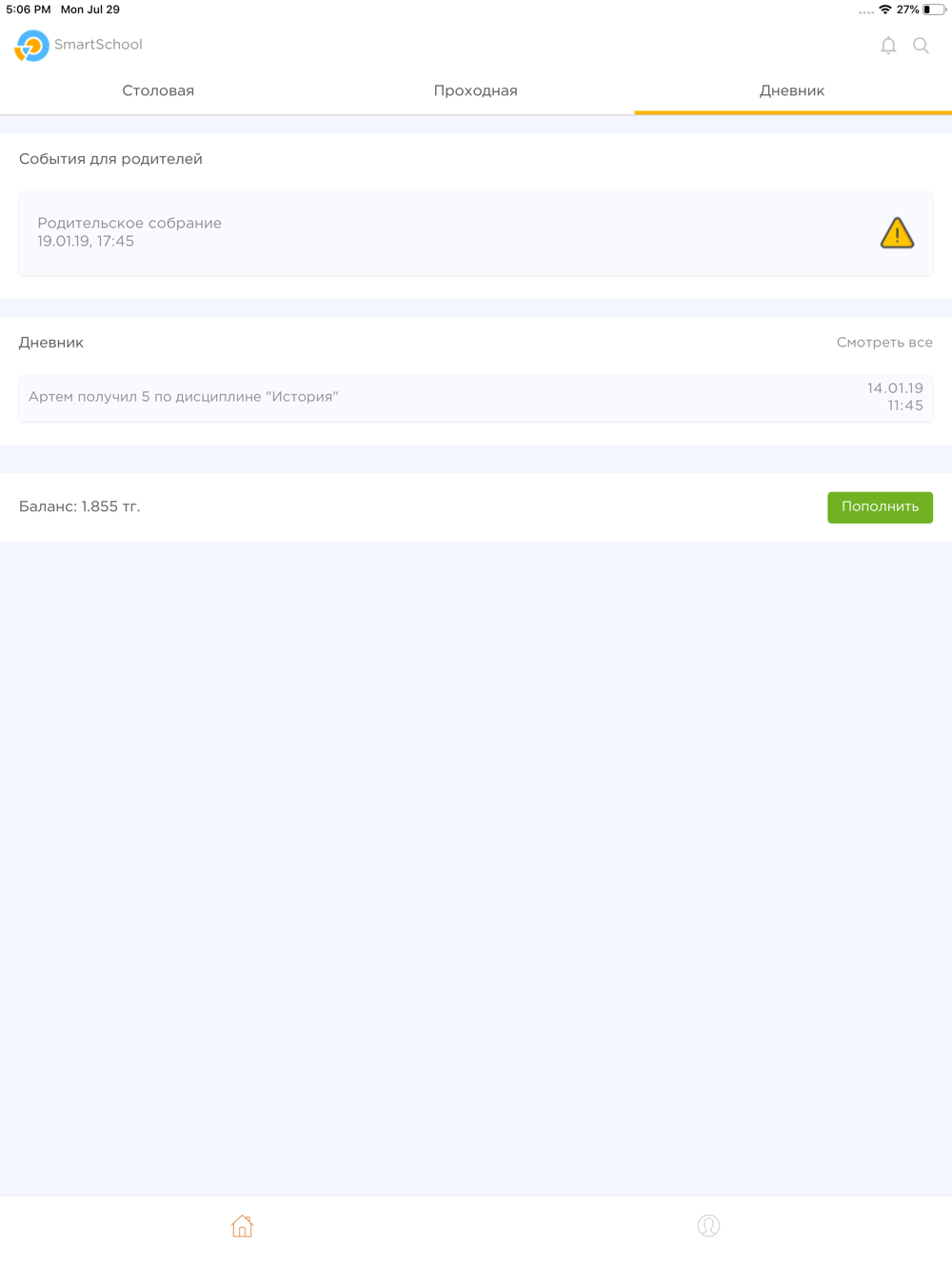
Task: Tap the Дневник section heading
Action: pyautogui.click(x=51, y=343)
